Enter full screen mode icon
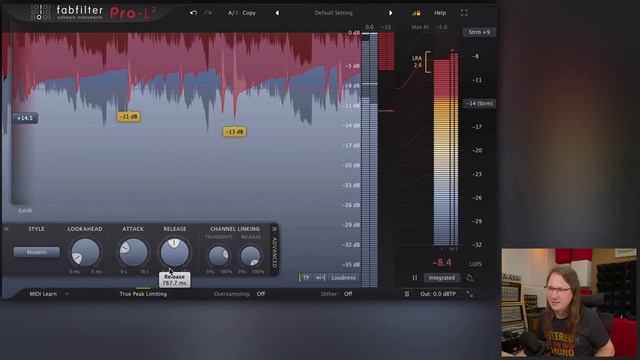This screenshot has width=640, height=360. (x=464, y=13)
